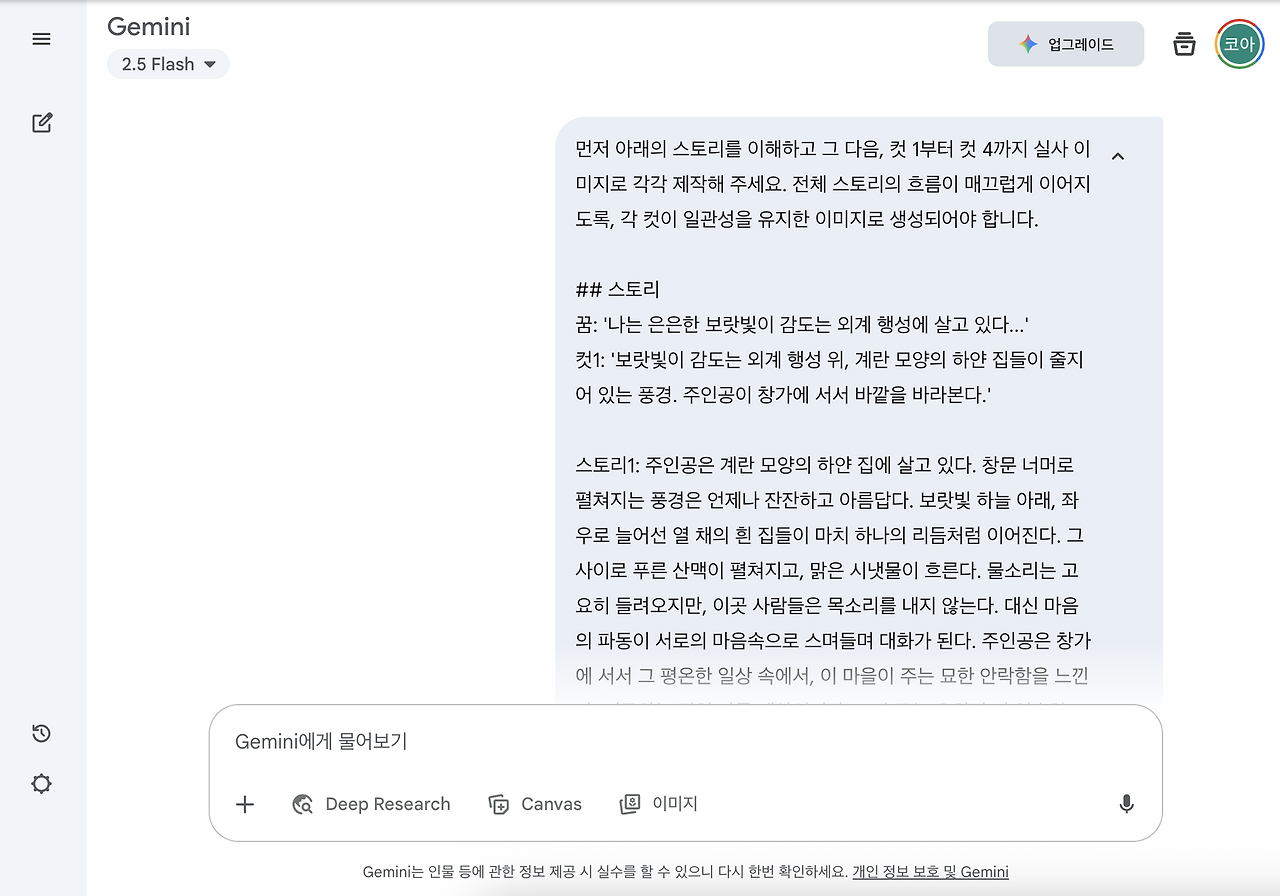Turn on 이미지 image generation mode

(x=659, y=804)
